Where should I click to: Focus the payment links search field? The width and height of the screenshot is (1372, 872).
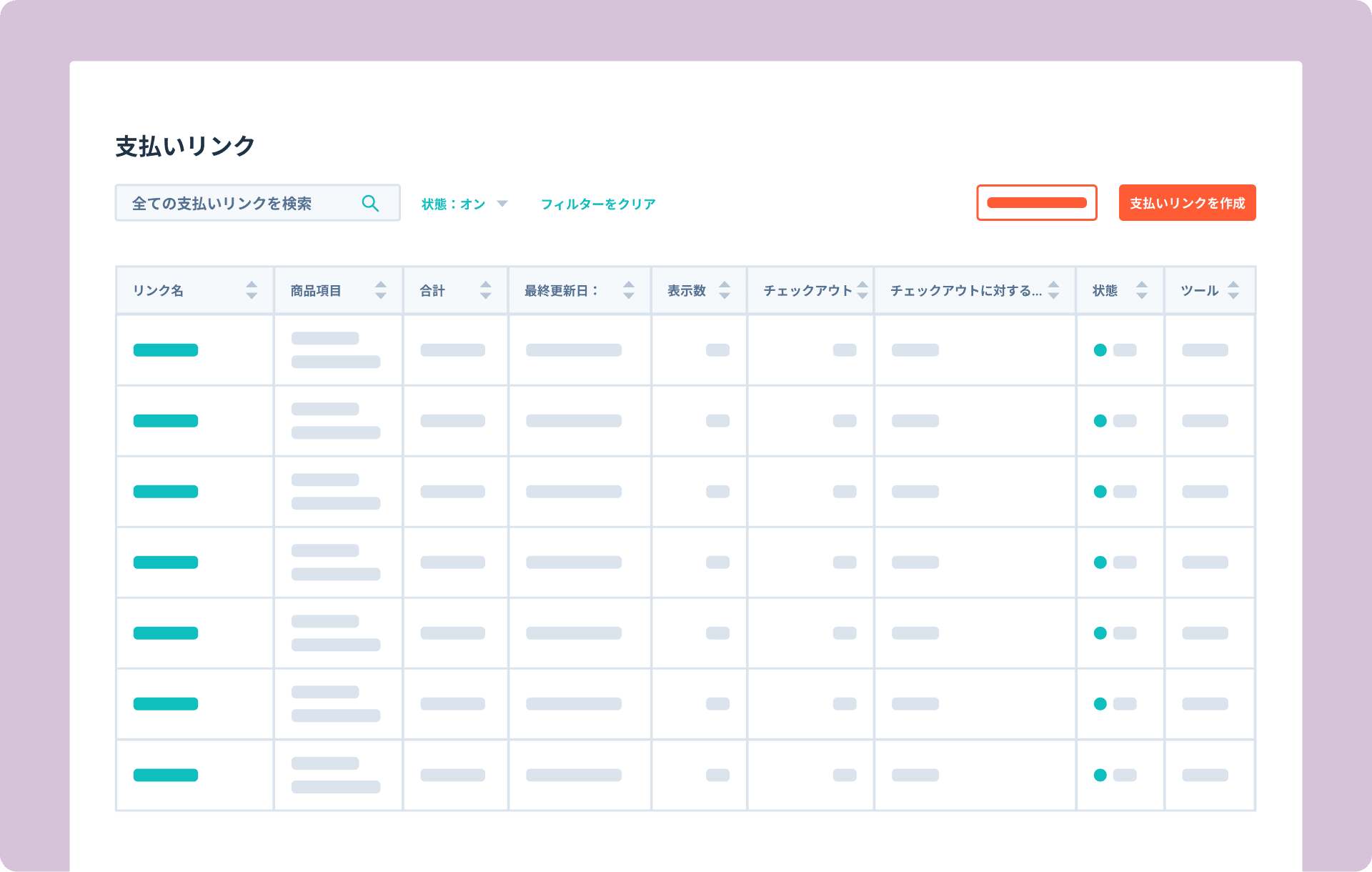coord(257,203)
